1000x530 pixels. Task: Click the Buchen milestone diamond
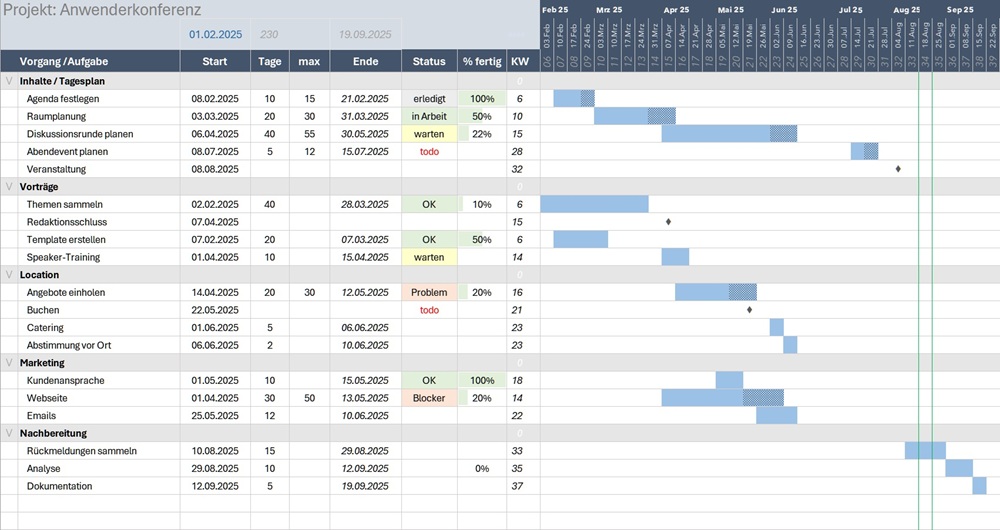click(x=749, y=310)
